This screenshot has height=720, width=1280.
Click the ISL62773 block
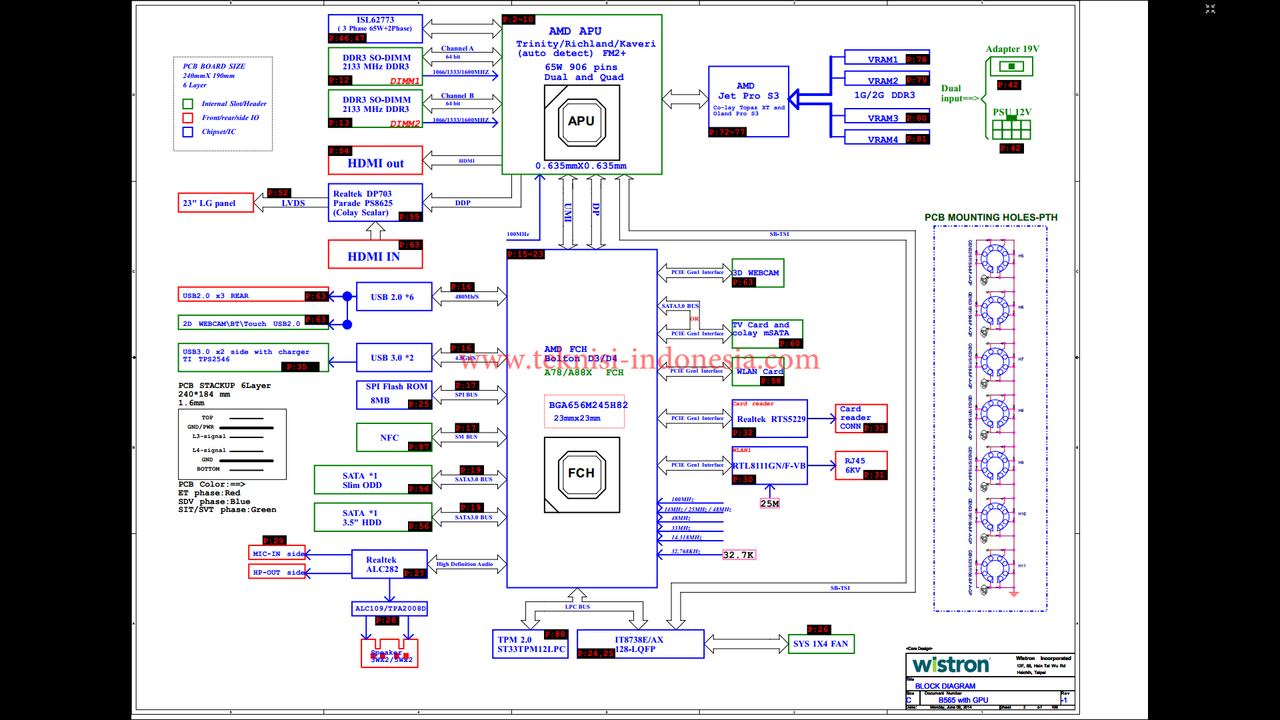coord(375,29)
